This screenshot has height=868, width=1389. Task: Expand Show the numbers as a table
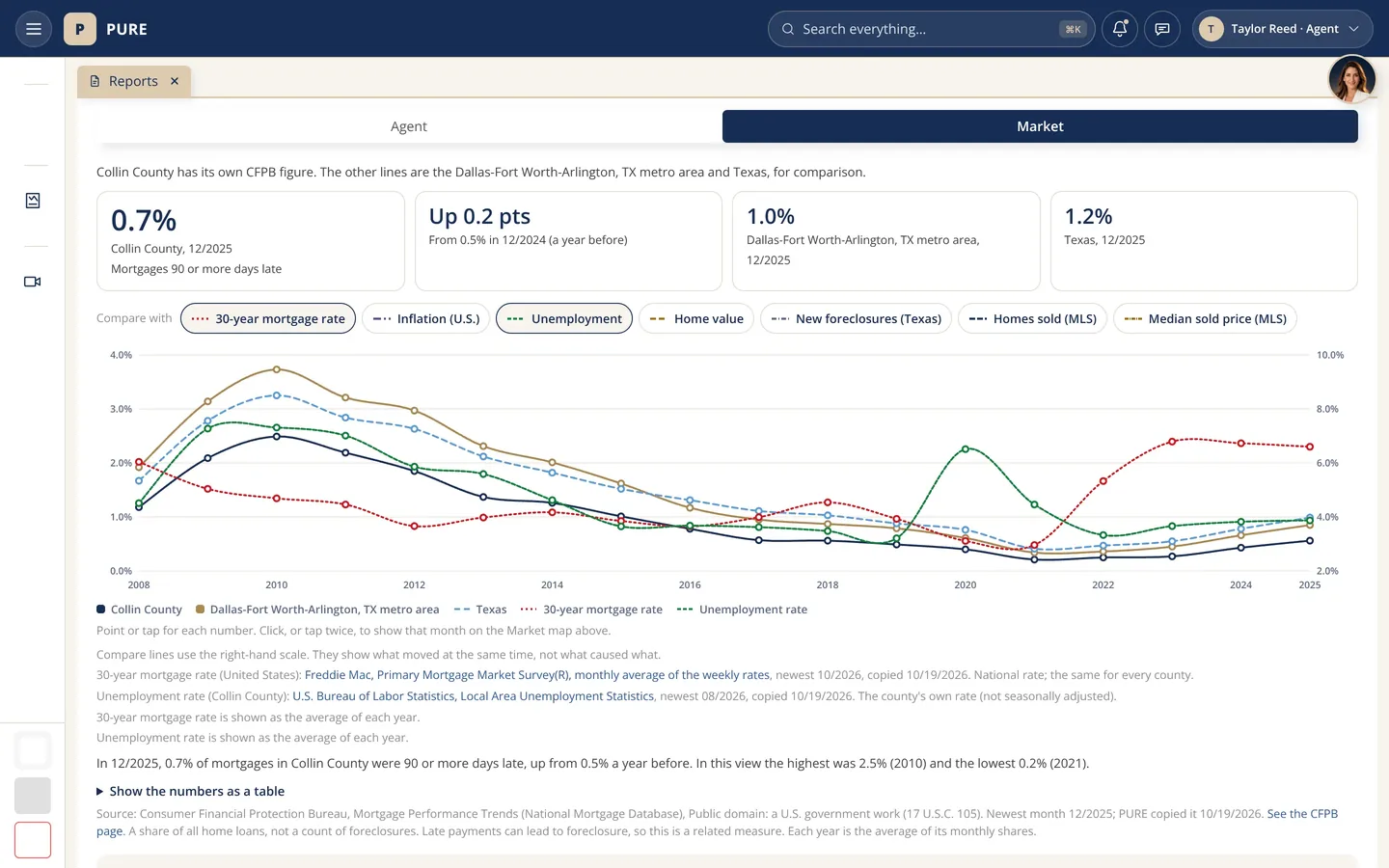pyautogui.click(x=190, y=791)
